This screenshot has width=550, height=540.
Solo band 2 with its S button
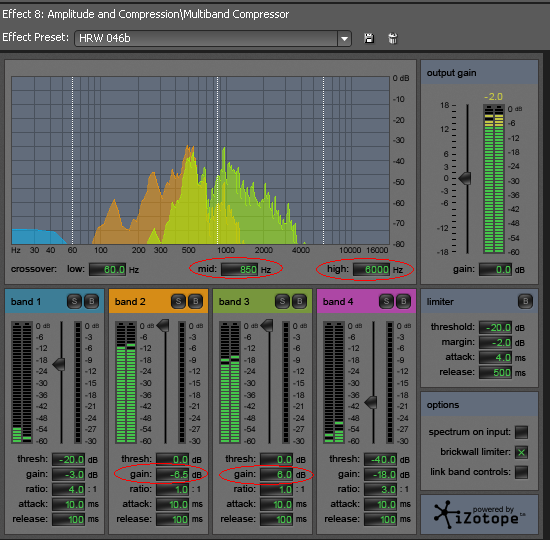(x=178, y=301)
